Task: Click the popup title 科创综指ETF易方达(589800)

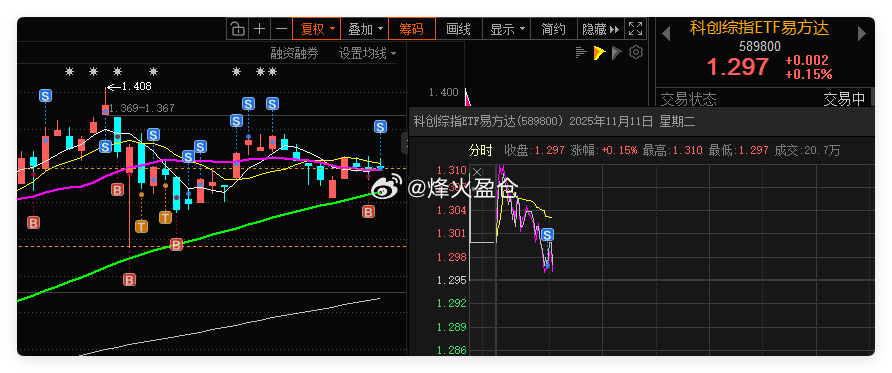Action: point(488,121)
